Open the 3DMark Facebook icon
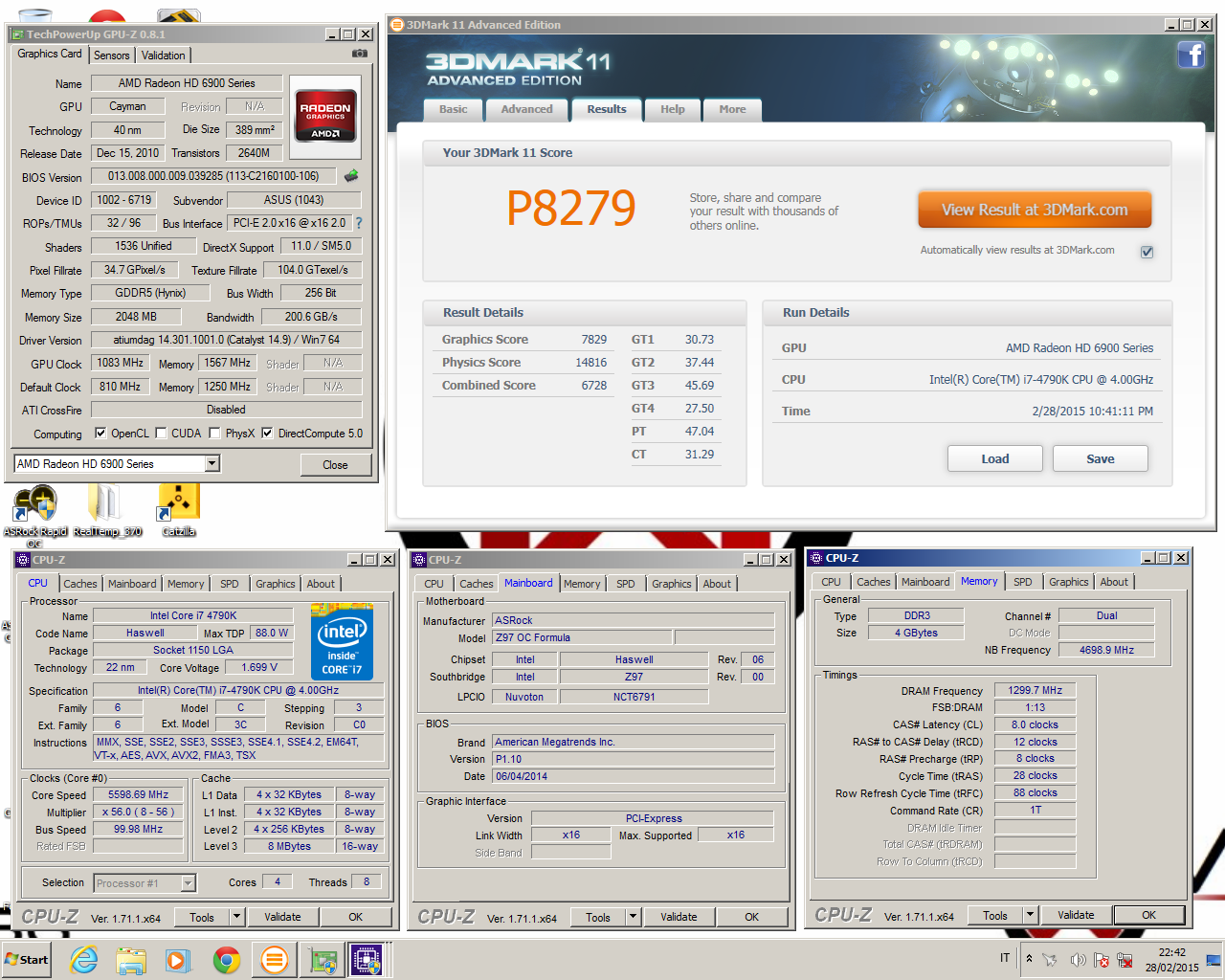Image resolution: width=1225 pixels, height=980 pixels. [x=1191, y=55]
